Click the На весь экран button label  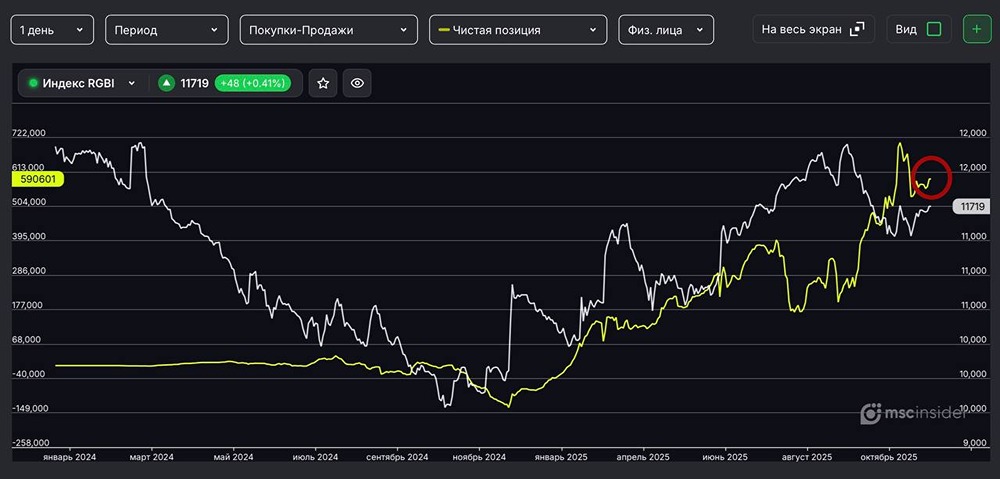click(801, 29)
